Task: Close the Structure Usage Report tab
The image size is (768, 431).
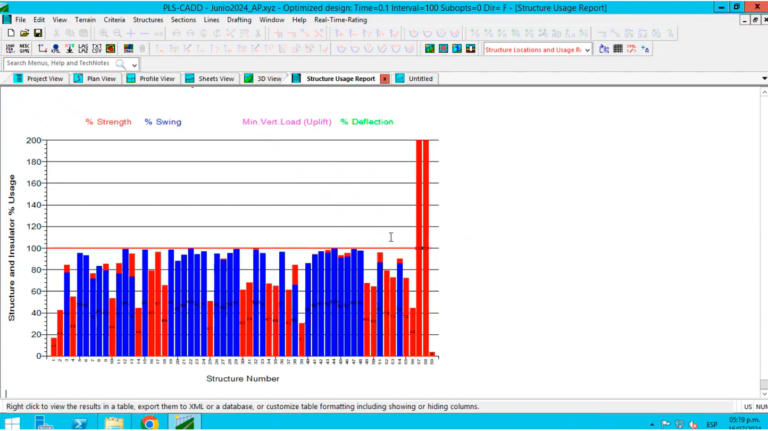Action: pos(385,78)
